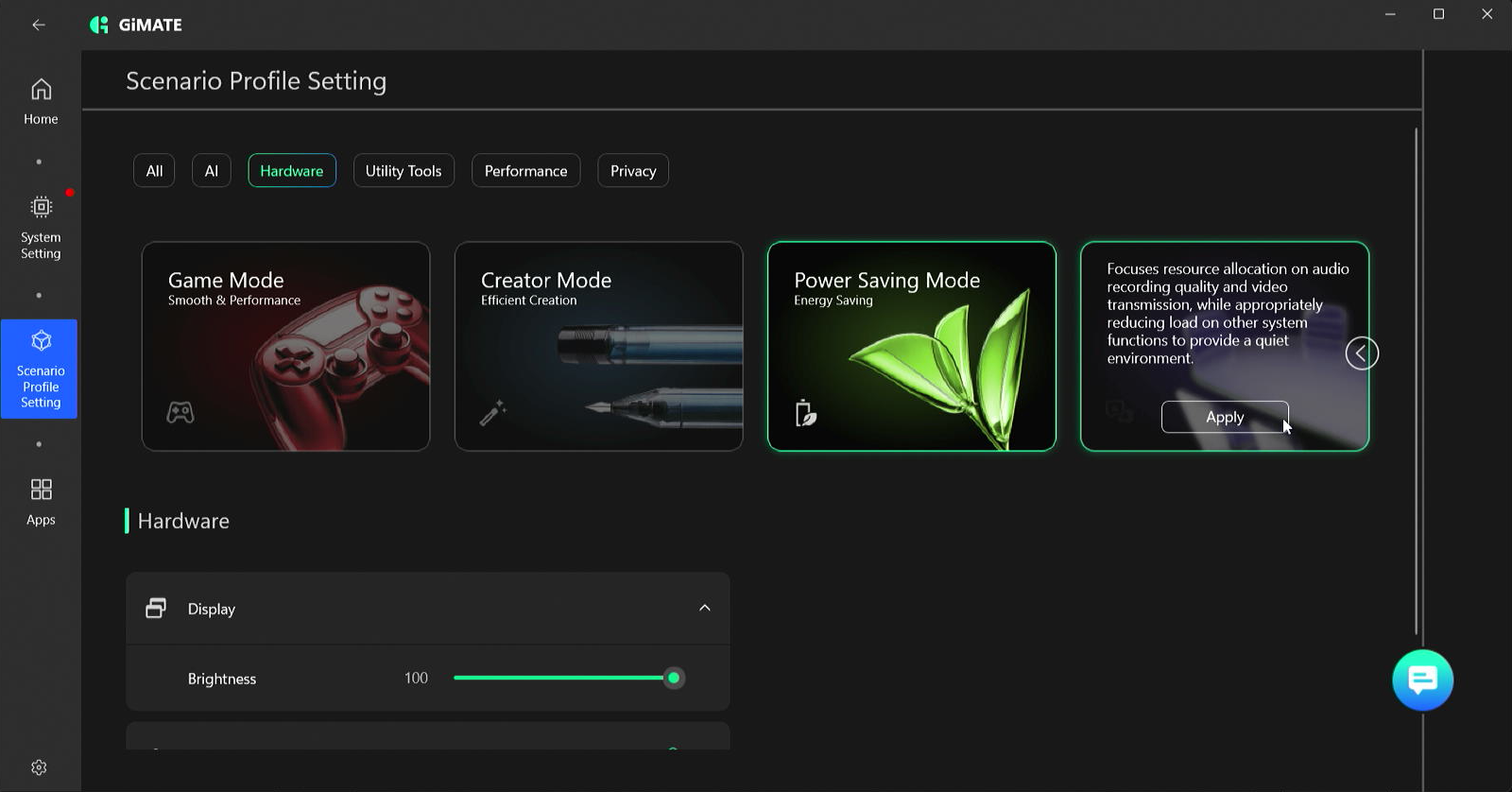The image size is (1512, 792).
Task: Collapse the Display section chevron
Action: [704, 608]
